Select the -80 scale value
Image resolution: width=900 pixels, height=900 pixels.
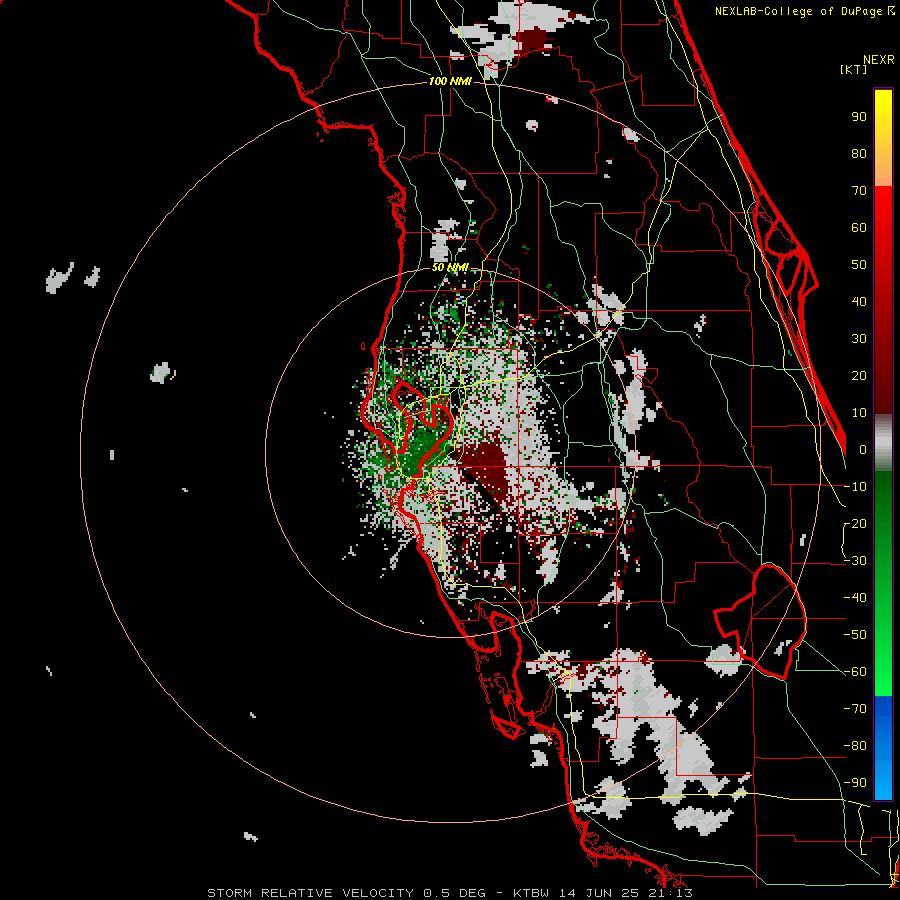pos(856,746)
